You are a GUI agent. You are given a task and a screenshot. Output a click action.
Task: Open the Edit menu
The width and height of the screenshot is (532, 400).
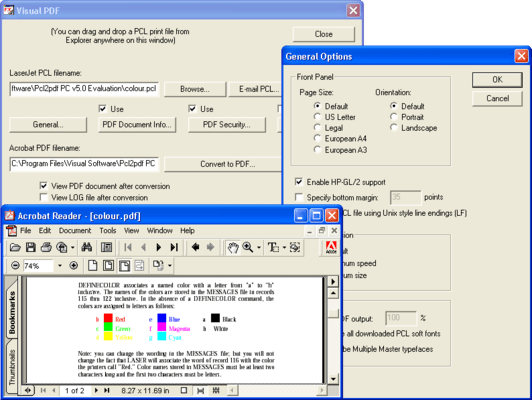coord(44,230)
